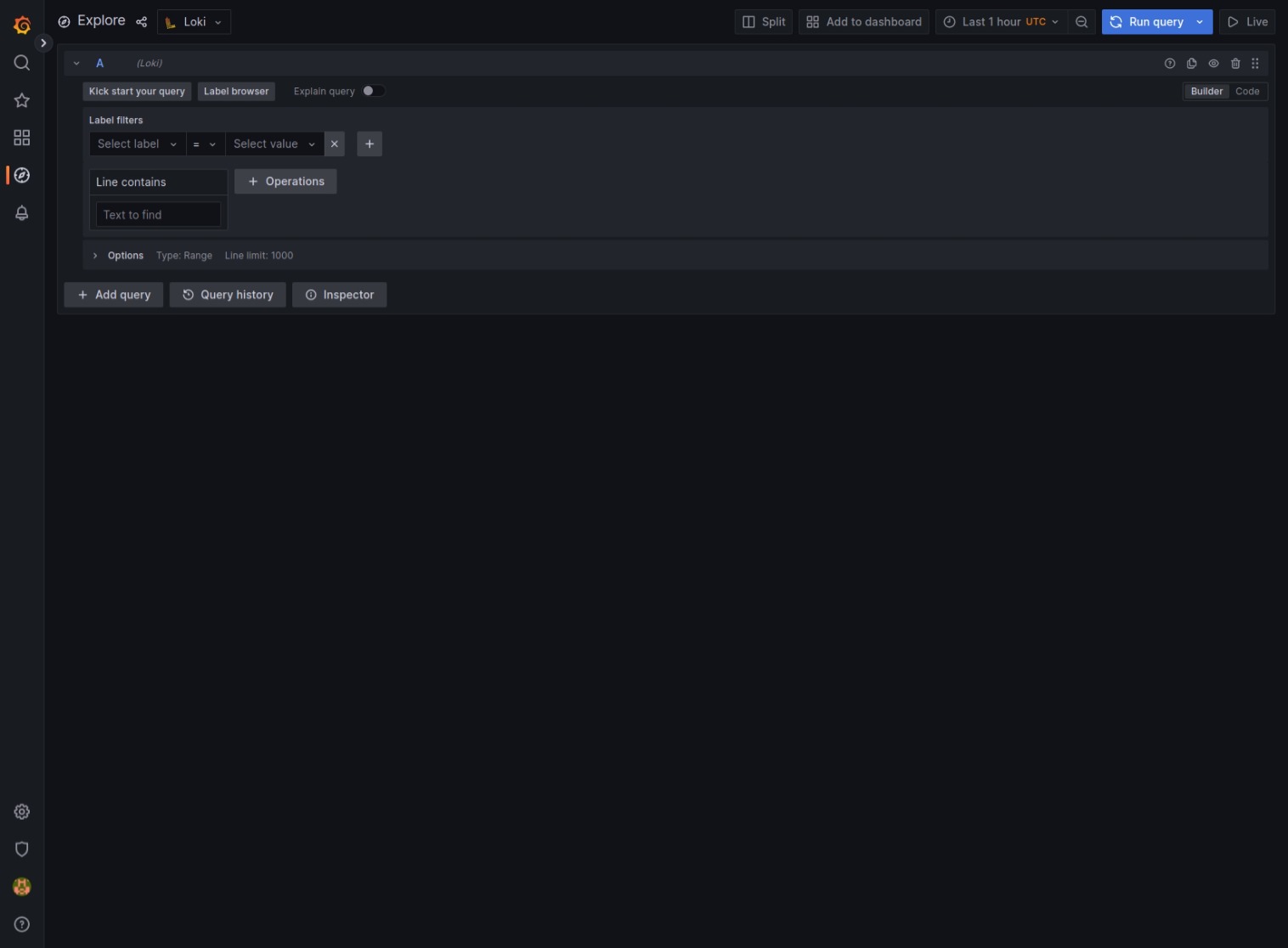
Task: Click Split view button
Action: point(764,22)
